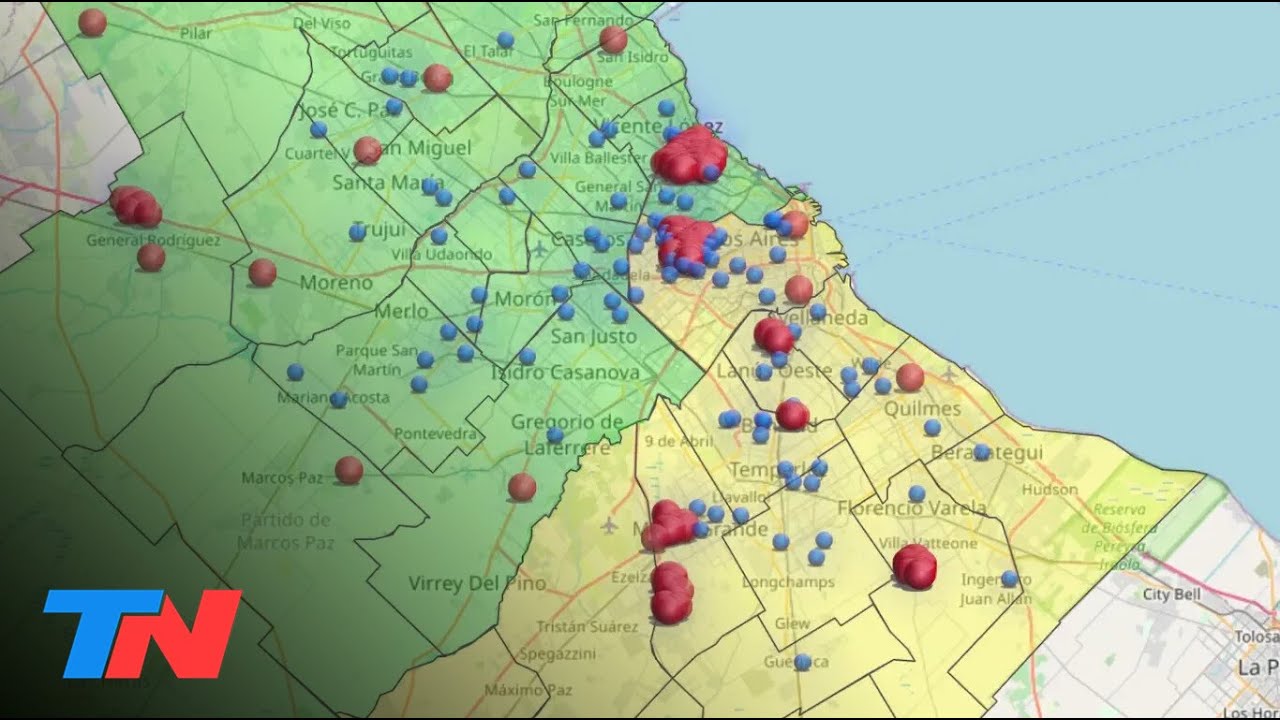The height and width of the screenshot is (720, 1280).
Task: Click the blue marker under Gregorio de Laferrere
Action: coord(555,435)
